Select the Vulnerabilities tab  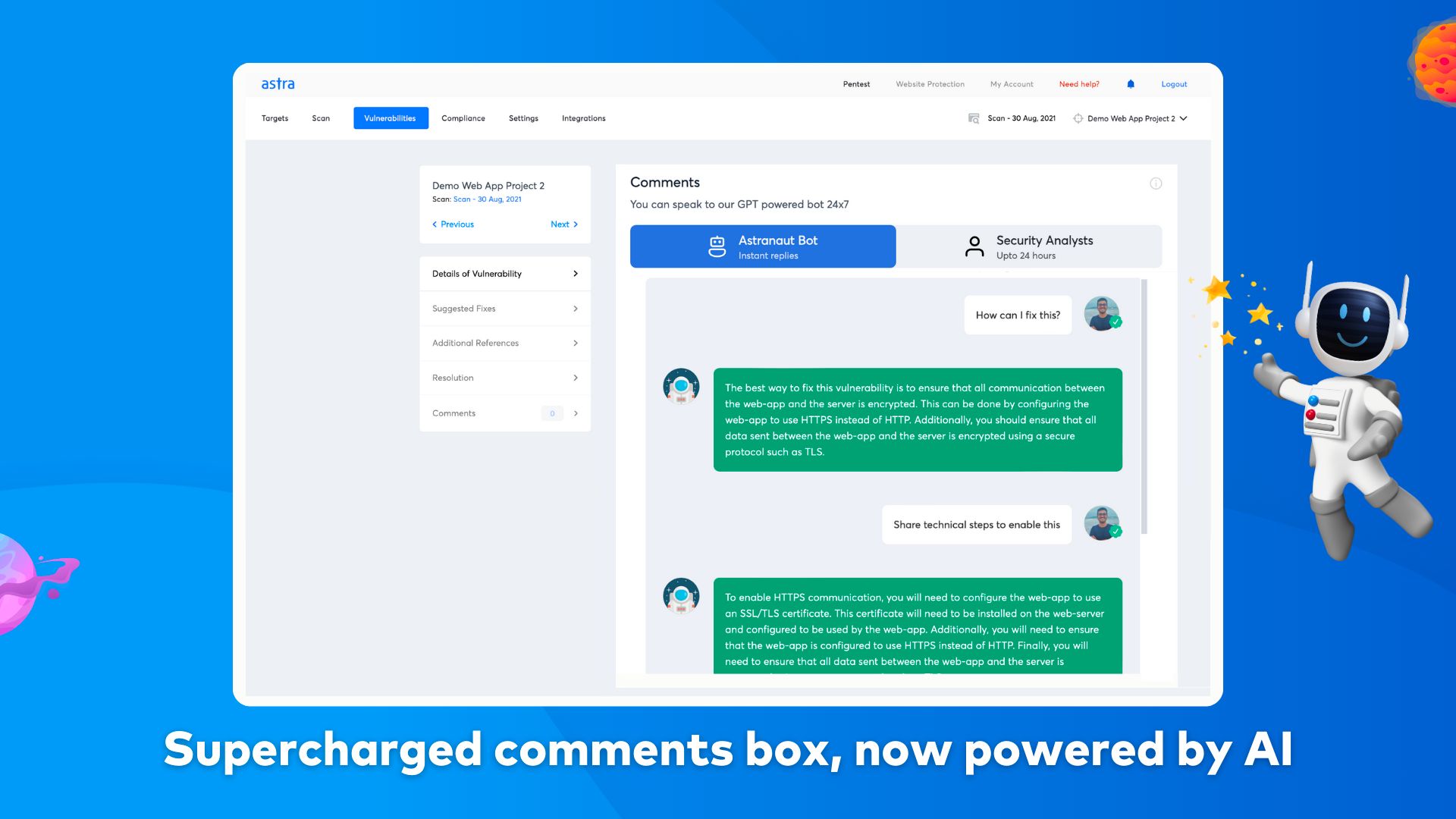(391, 118)
